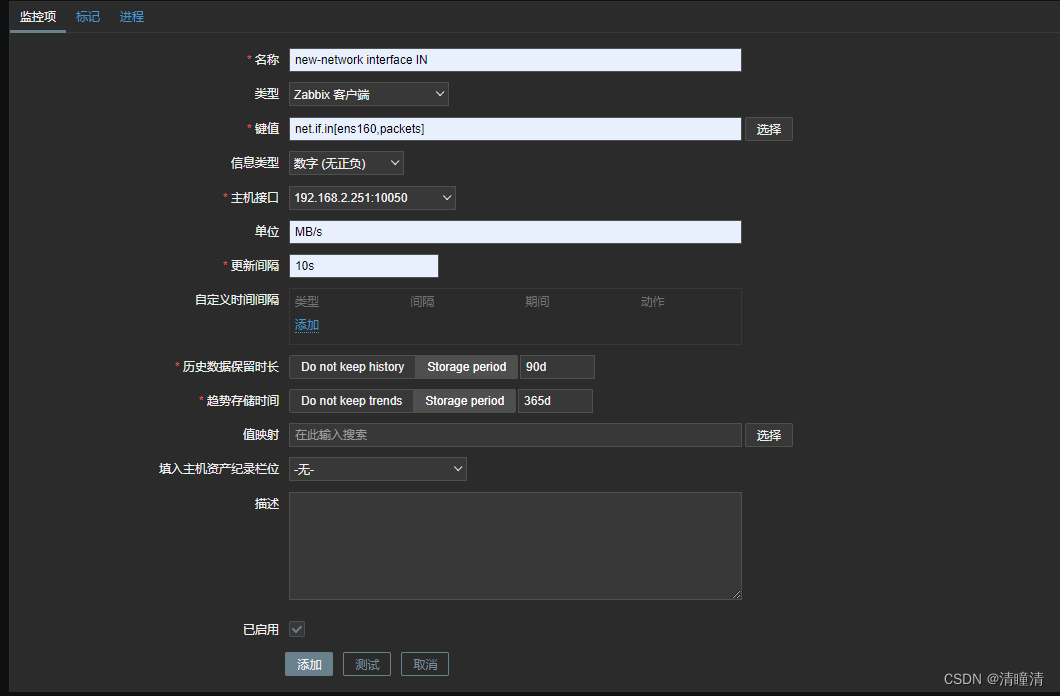
Task: Click the 间隔 column header in custom intervals
Action: (x=423, y=301)
